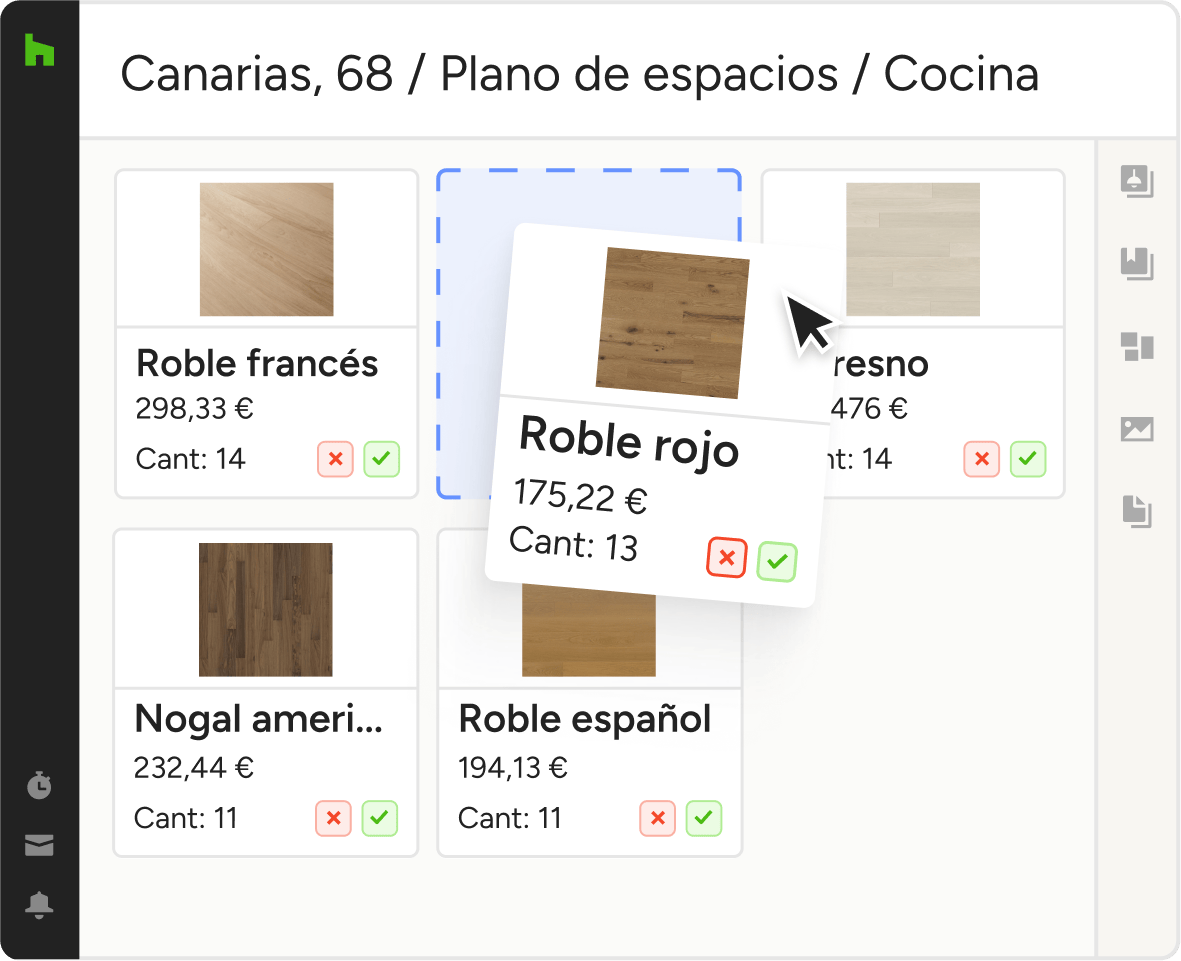Open the lamp products panel icon

[1137, 182]
